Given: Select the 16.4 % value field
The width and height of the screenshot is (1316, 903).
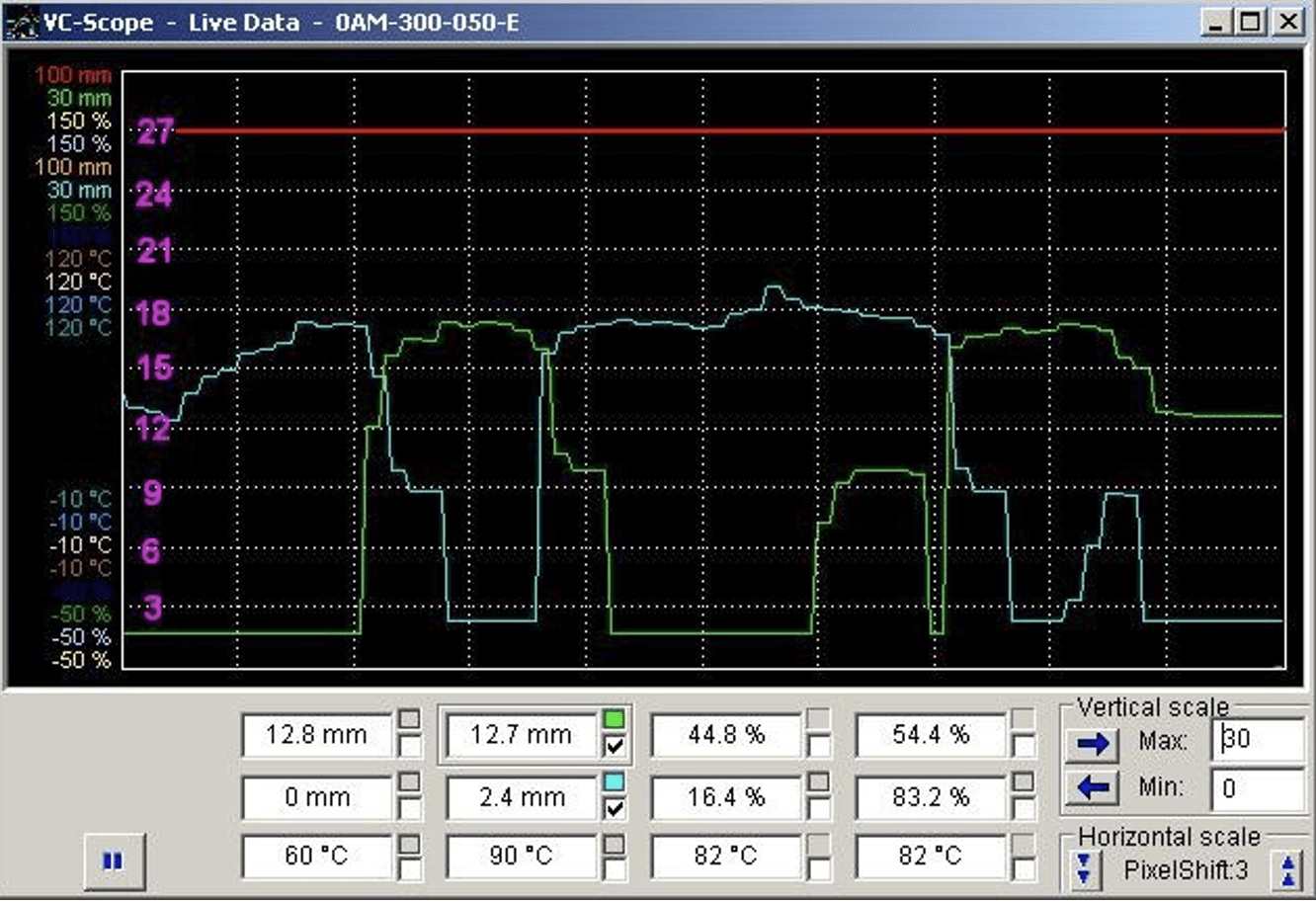Looking at the screenshot, I should [726, 797].
